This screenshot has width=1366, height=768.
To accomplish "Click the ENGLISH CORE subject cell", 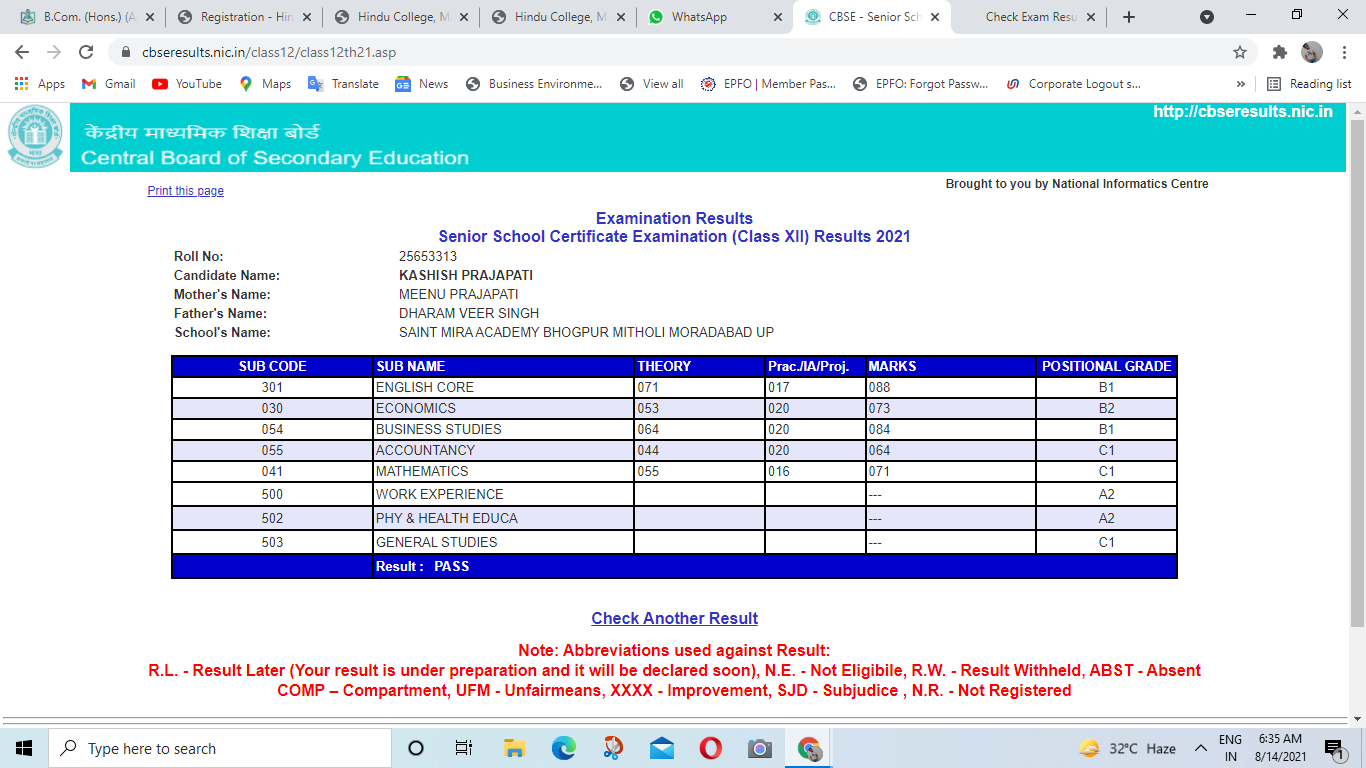I will [x=504, y=387].
